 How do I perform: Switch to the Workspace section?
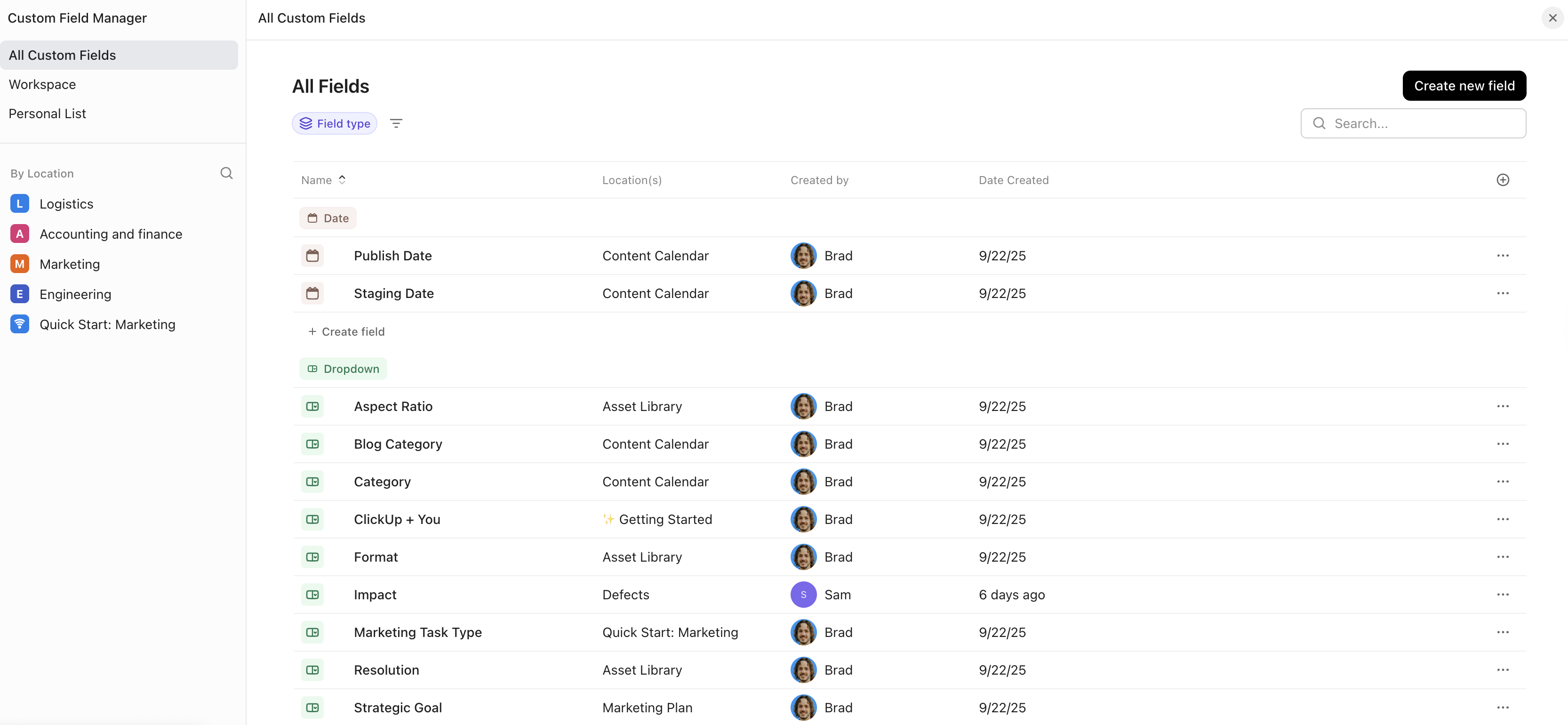42,84
